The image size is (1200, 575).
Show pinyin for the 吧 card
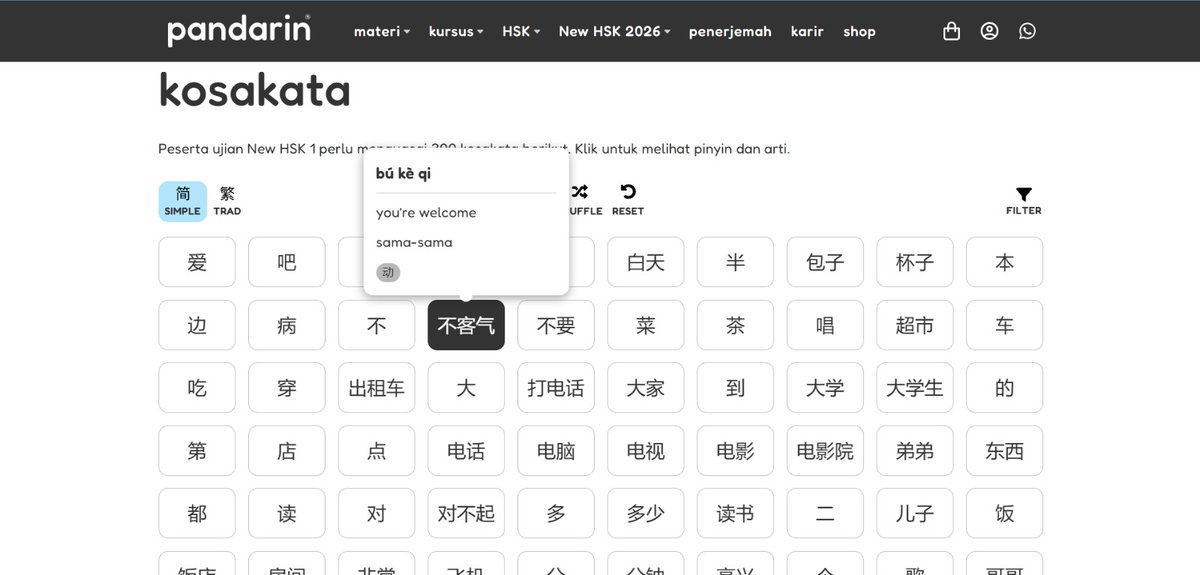[287, 262]
